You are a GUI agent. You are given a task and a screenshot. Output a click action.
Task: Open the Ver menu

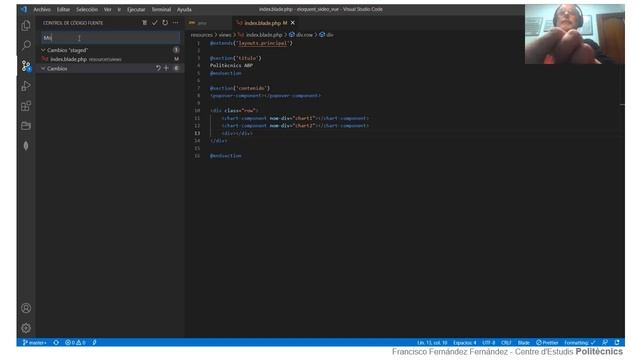click(108, 9)
